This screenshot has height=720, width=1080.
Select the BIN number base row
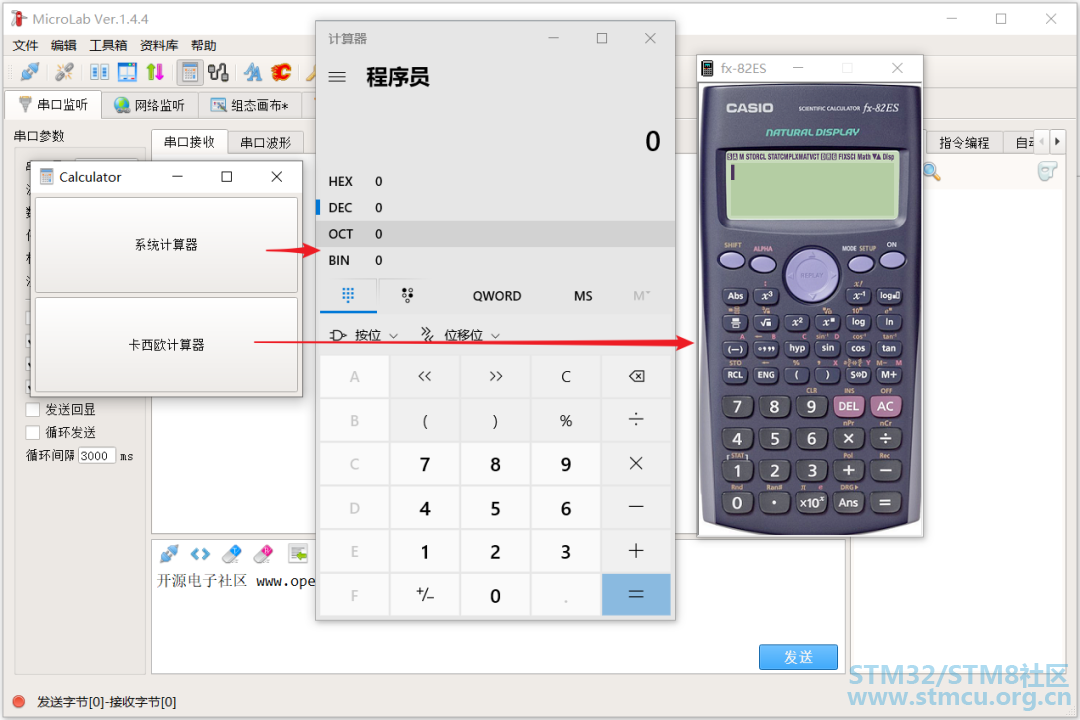[495, 260]
